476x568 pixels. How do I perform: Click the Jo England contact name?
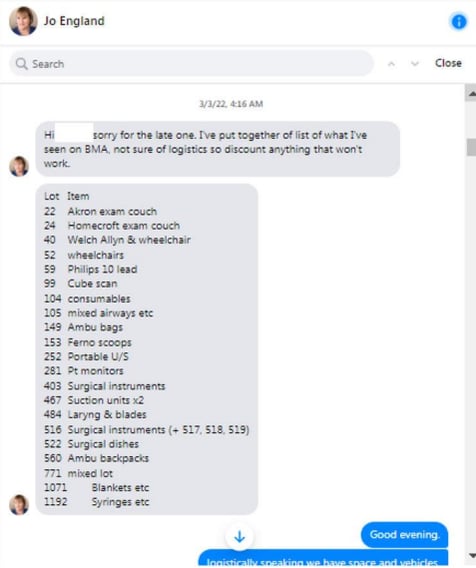point(74,21)
